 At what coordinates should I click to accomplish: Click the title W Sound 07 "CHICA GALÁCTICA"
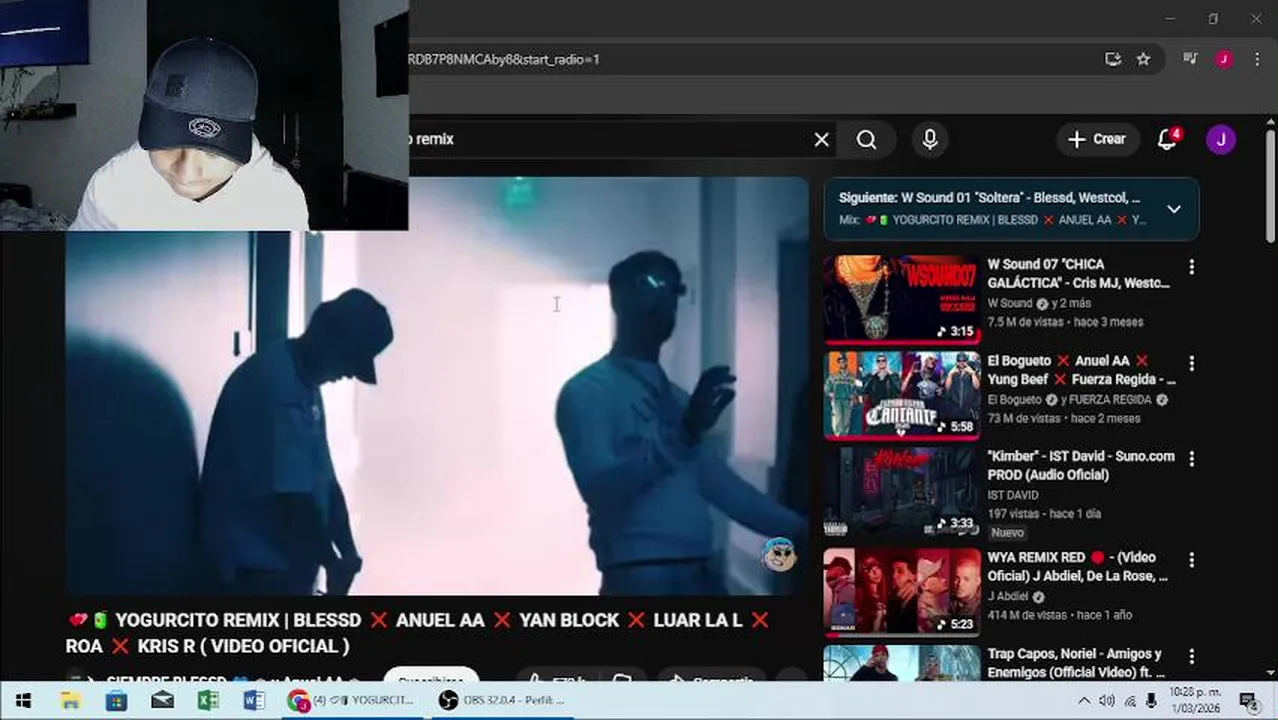(1078, 274)
